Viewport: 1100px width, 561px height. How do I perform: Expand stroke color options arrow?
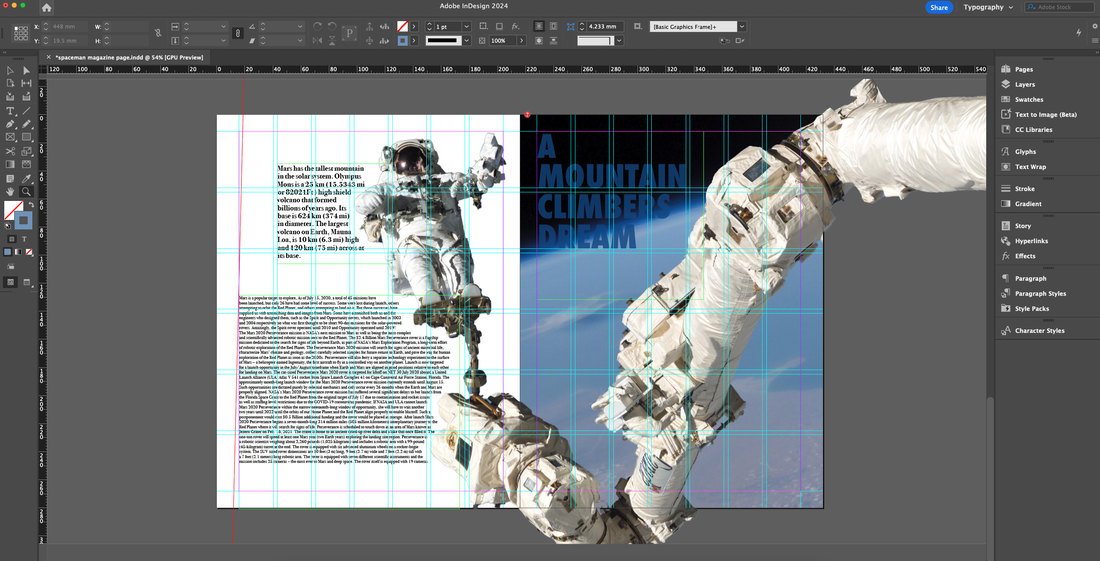tap(414, 41)
